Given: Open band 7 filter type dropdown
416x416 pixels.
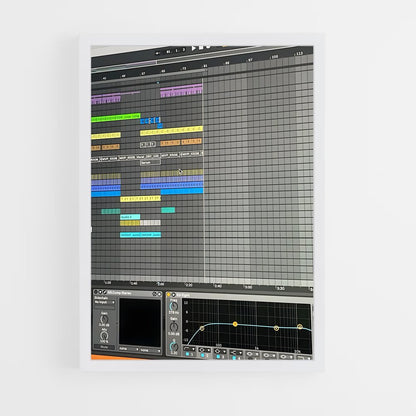Looking at the screenshot, I should click(x=285, y=356).
